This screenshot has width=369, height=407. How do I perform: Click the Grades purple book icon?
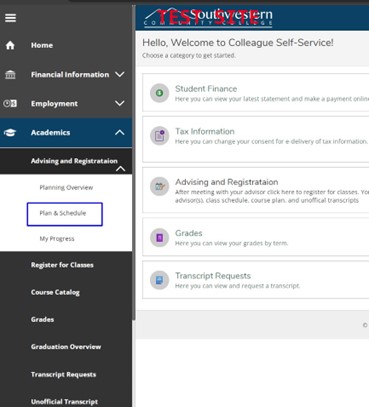(x=159, y=237)
